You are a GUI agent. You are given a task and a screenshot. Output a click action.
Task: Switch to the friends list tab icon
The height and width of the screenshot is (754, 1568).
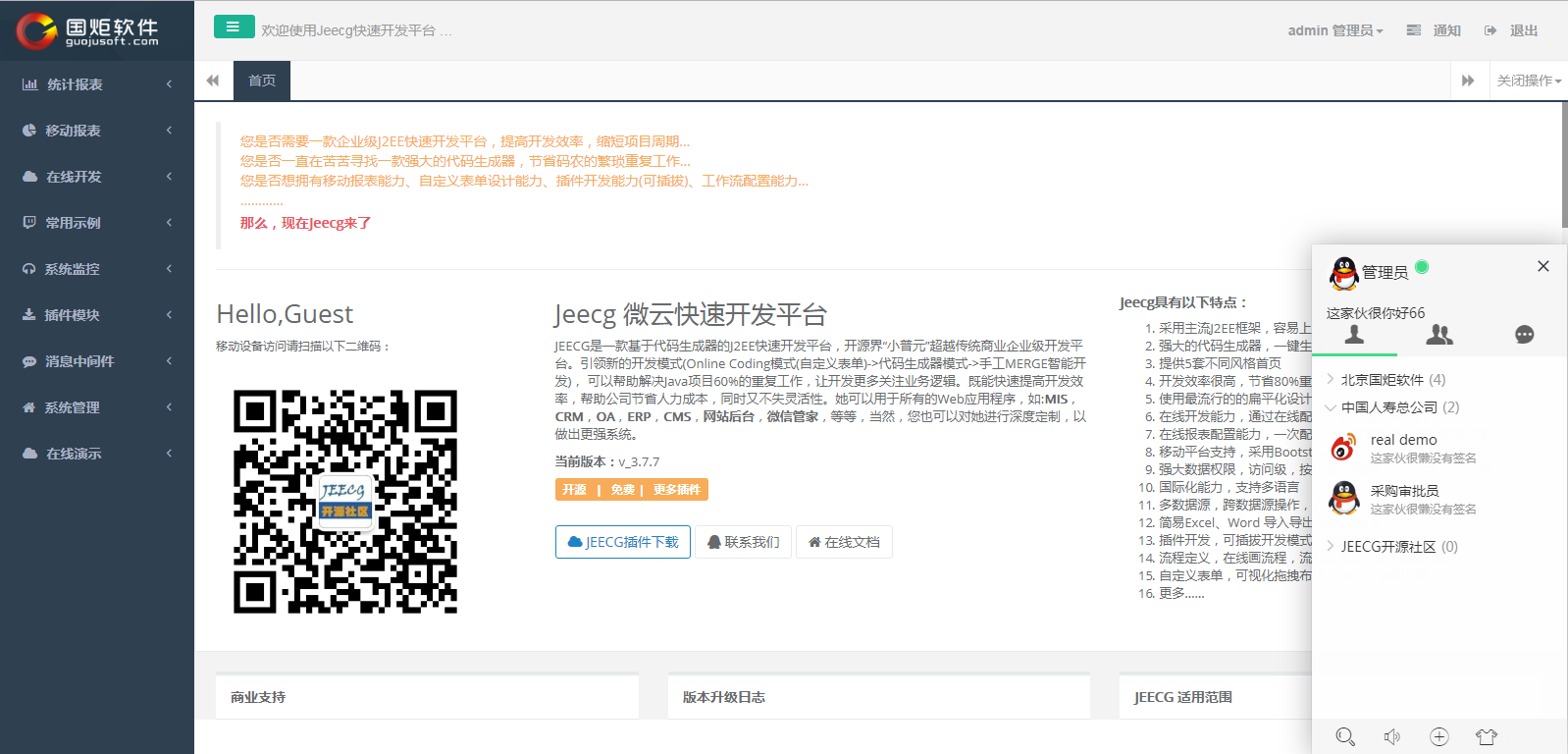tap(1354, 335)
